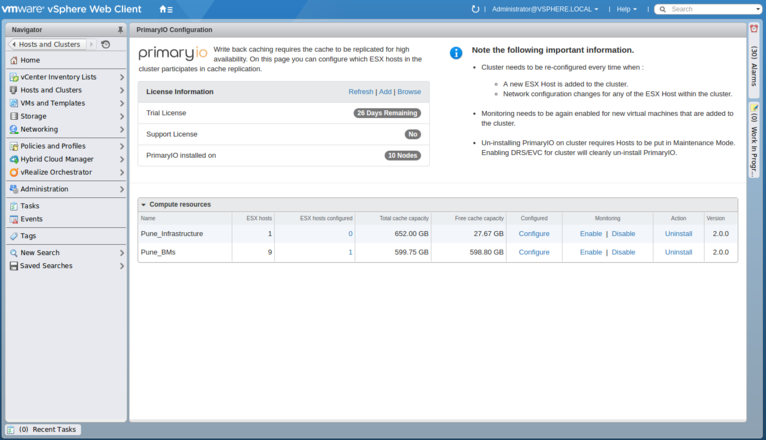Screen dimensions: 766x440
Task: Expand Hosts and Clusters chevron
Action: coord(122,90)
